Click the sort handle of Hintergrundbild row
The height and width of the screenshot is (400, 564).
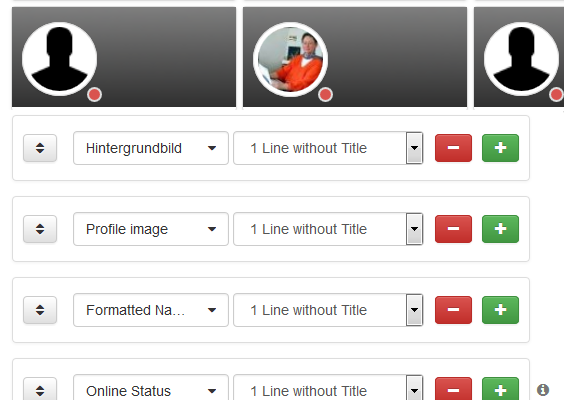40,148
